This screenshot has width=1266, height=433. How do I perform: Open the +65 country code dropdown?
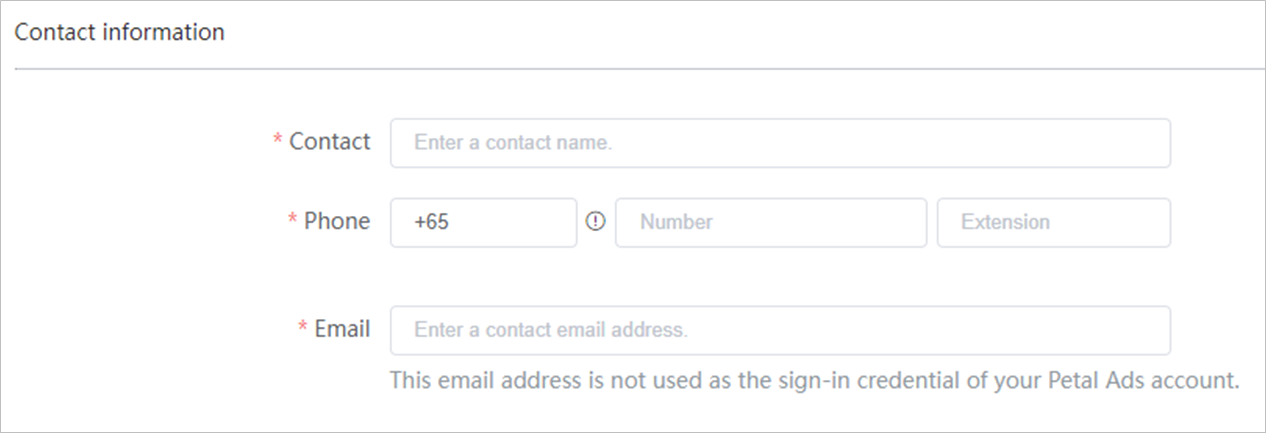point(483,222)
